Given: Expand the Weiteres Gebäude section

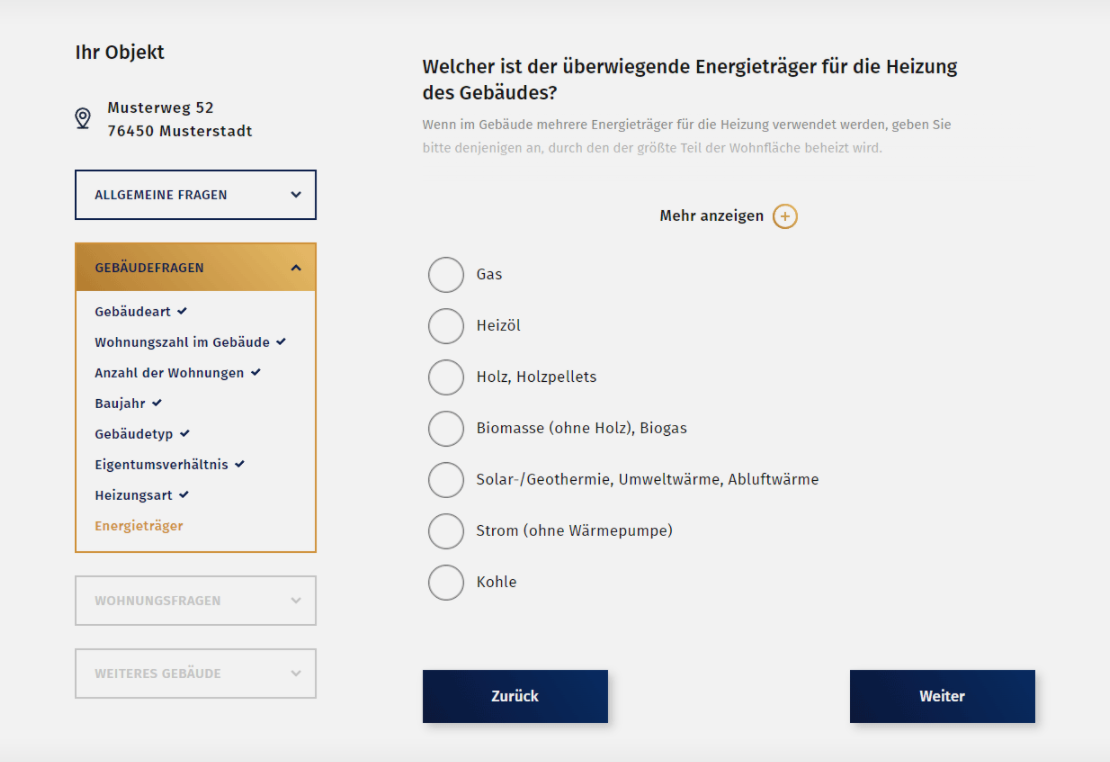Looking at the screenshot, I should [x=196, y=674].
